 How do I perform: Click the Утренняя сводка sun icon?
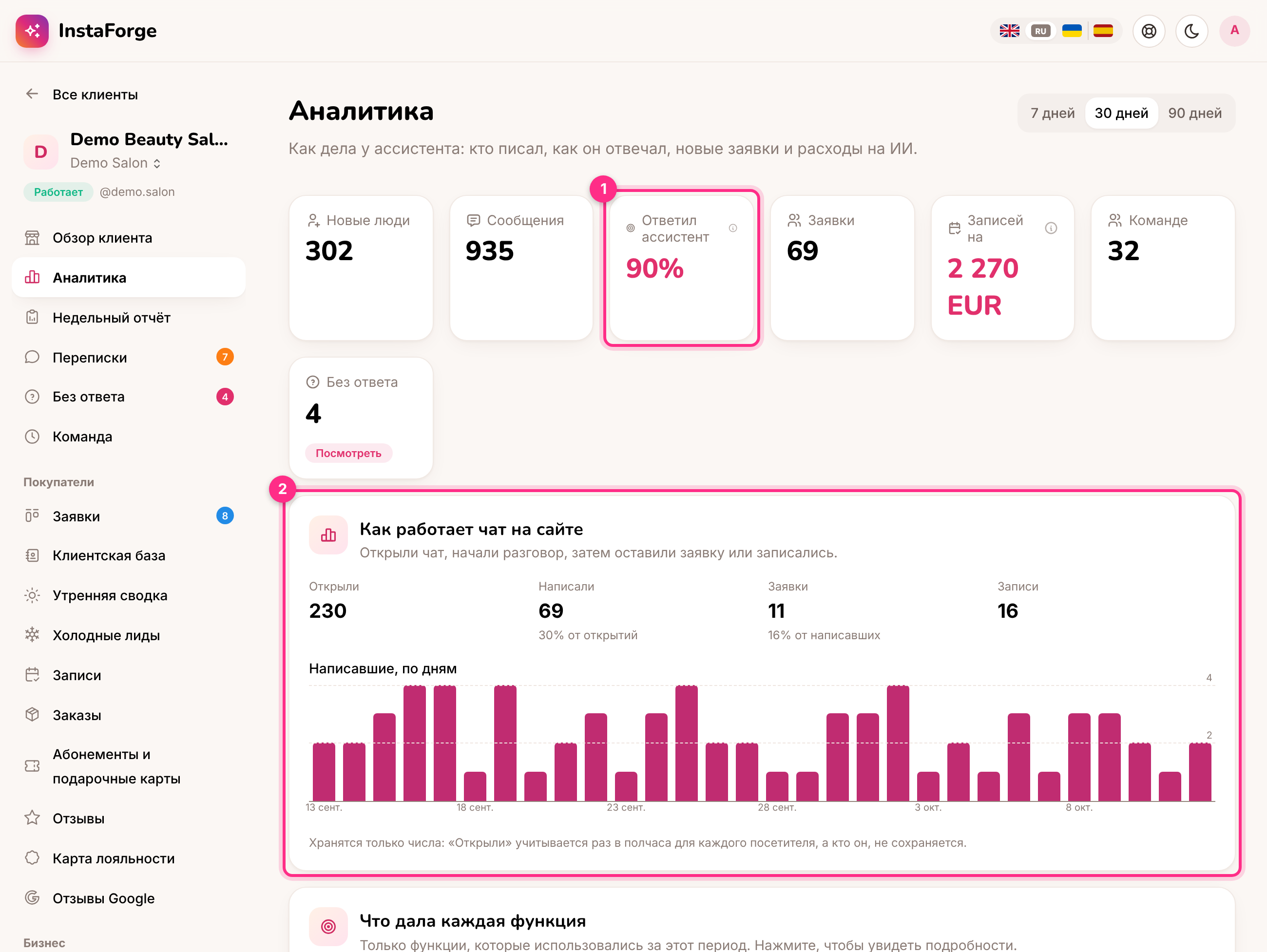point(32,596)
